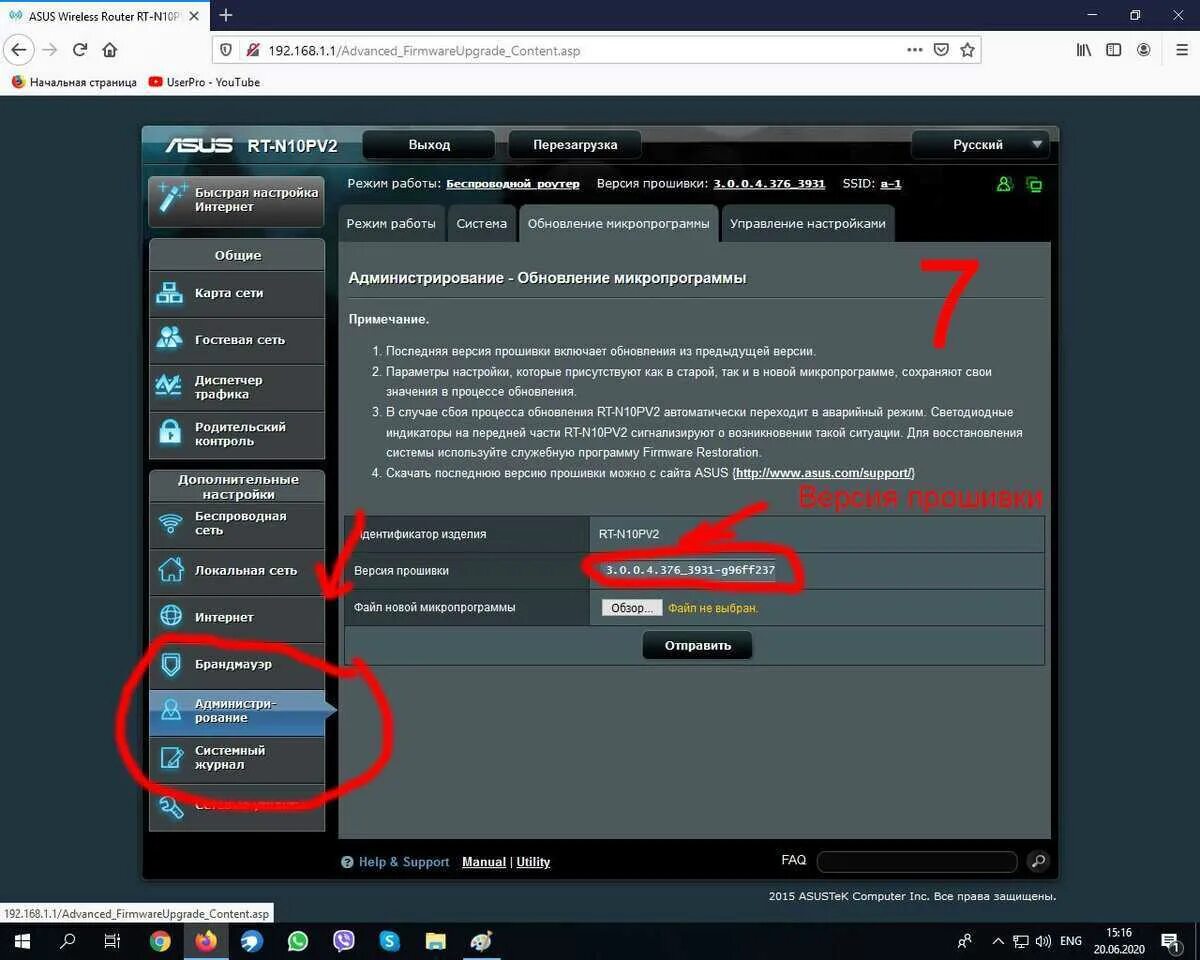Open Viber from the taskbar
The image size is (1200, 960).
(x=344, y=941)
